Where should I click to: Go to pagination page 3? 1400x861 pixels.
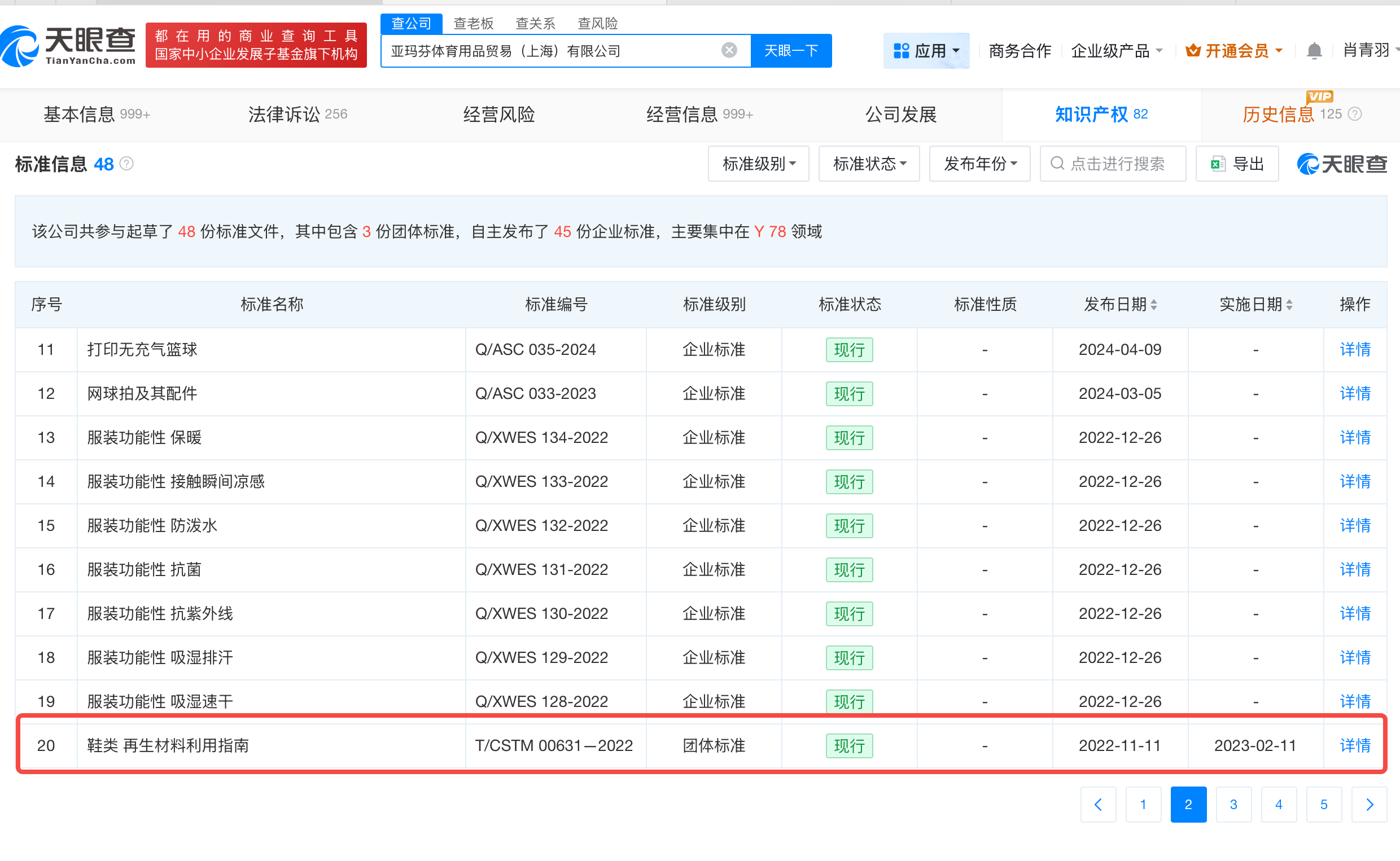[x=1233, y=804]
